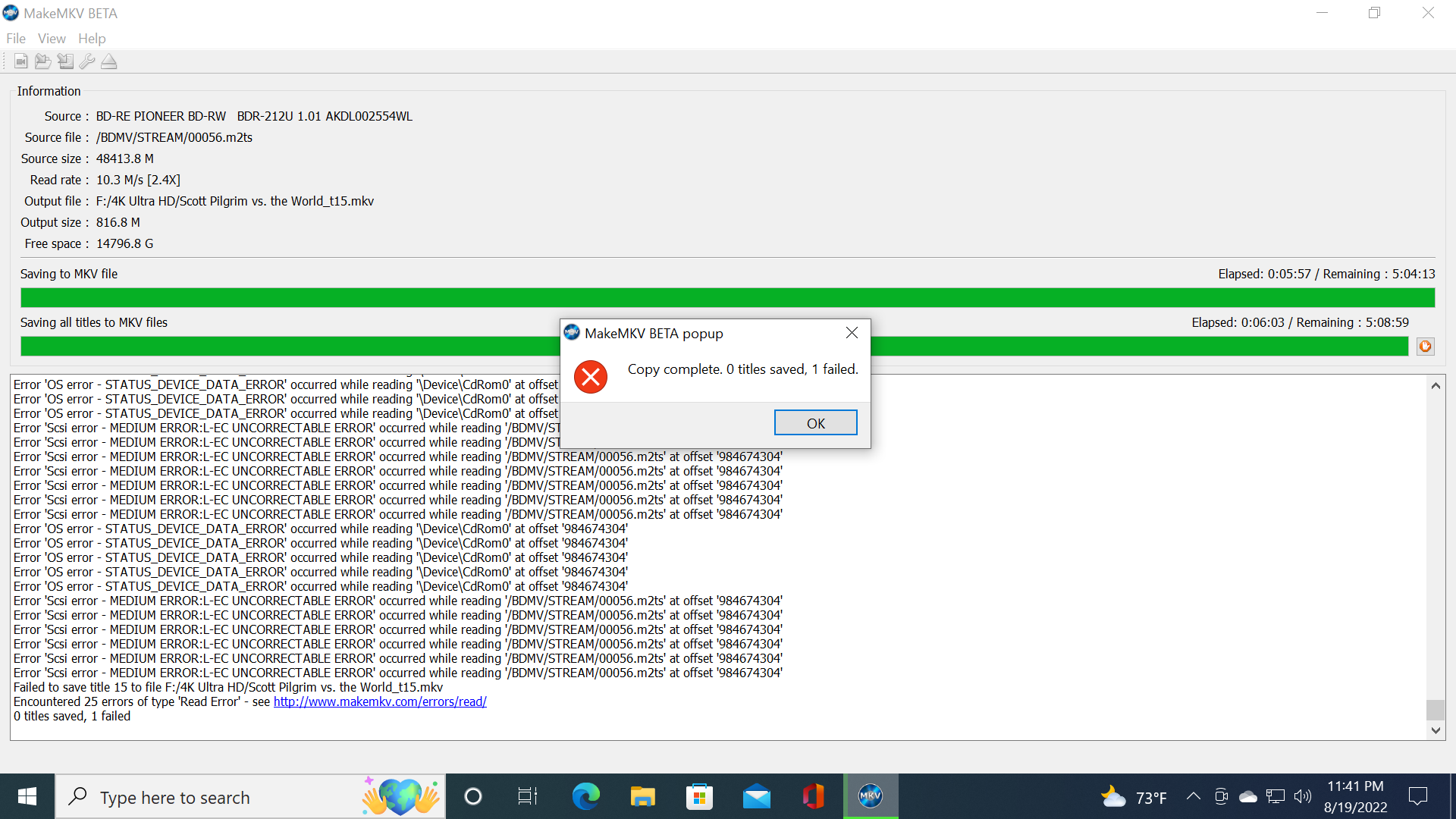This screenshot has height=819, width=1456.
Task: Open Preferences with the wrench icon
Action: coord(87,61)
